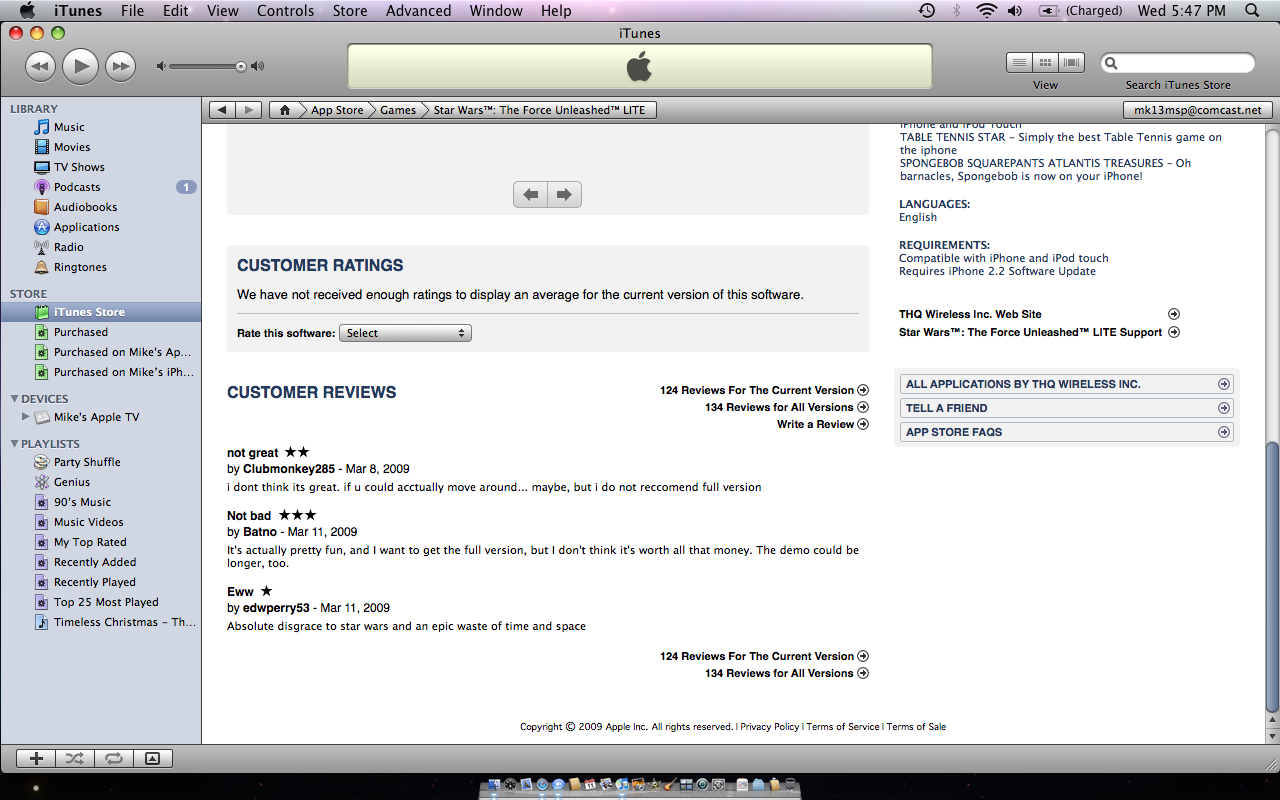
Task: Open the App Store breadcrumb
Action: (x=337, y=110)
